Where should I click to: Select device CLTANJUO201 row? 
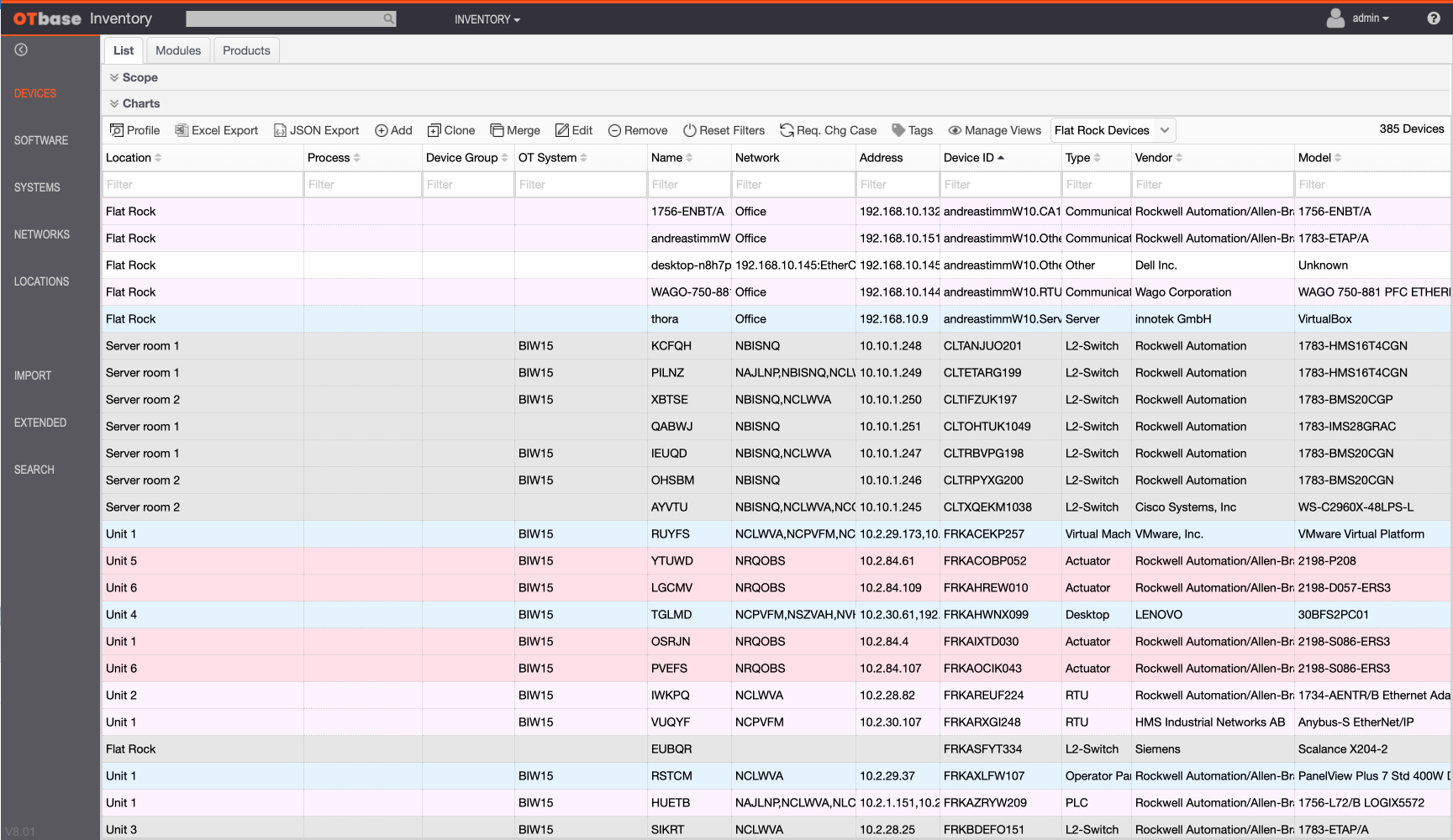(x=776, y=346)
